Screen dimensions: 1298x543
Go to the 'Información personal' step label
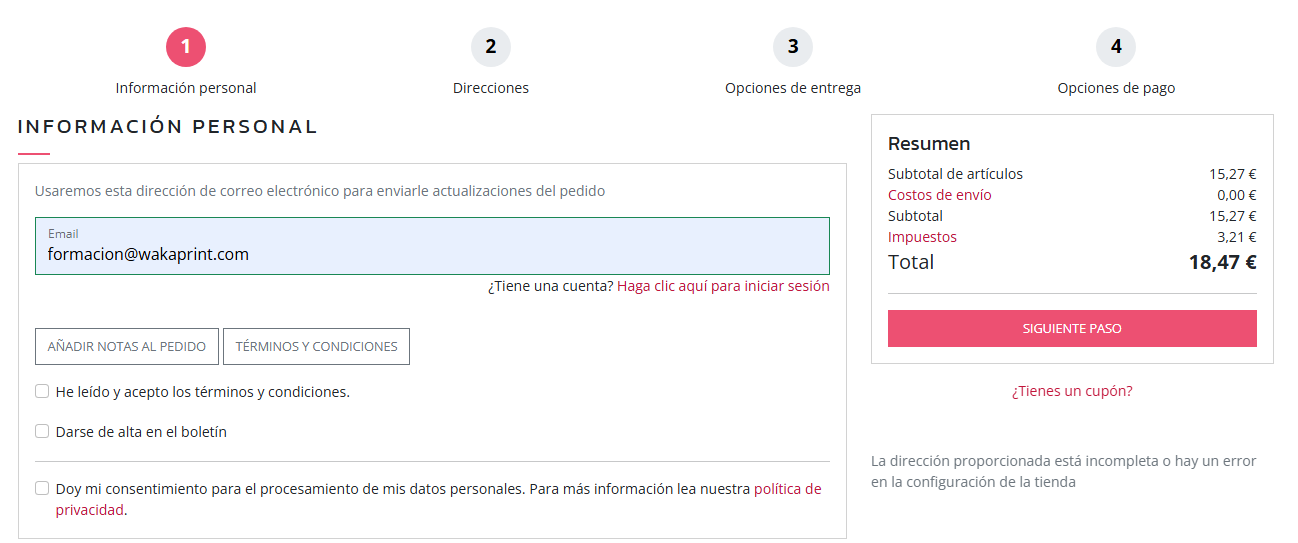pos(186,88)
